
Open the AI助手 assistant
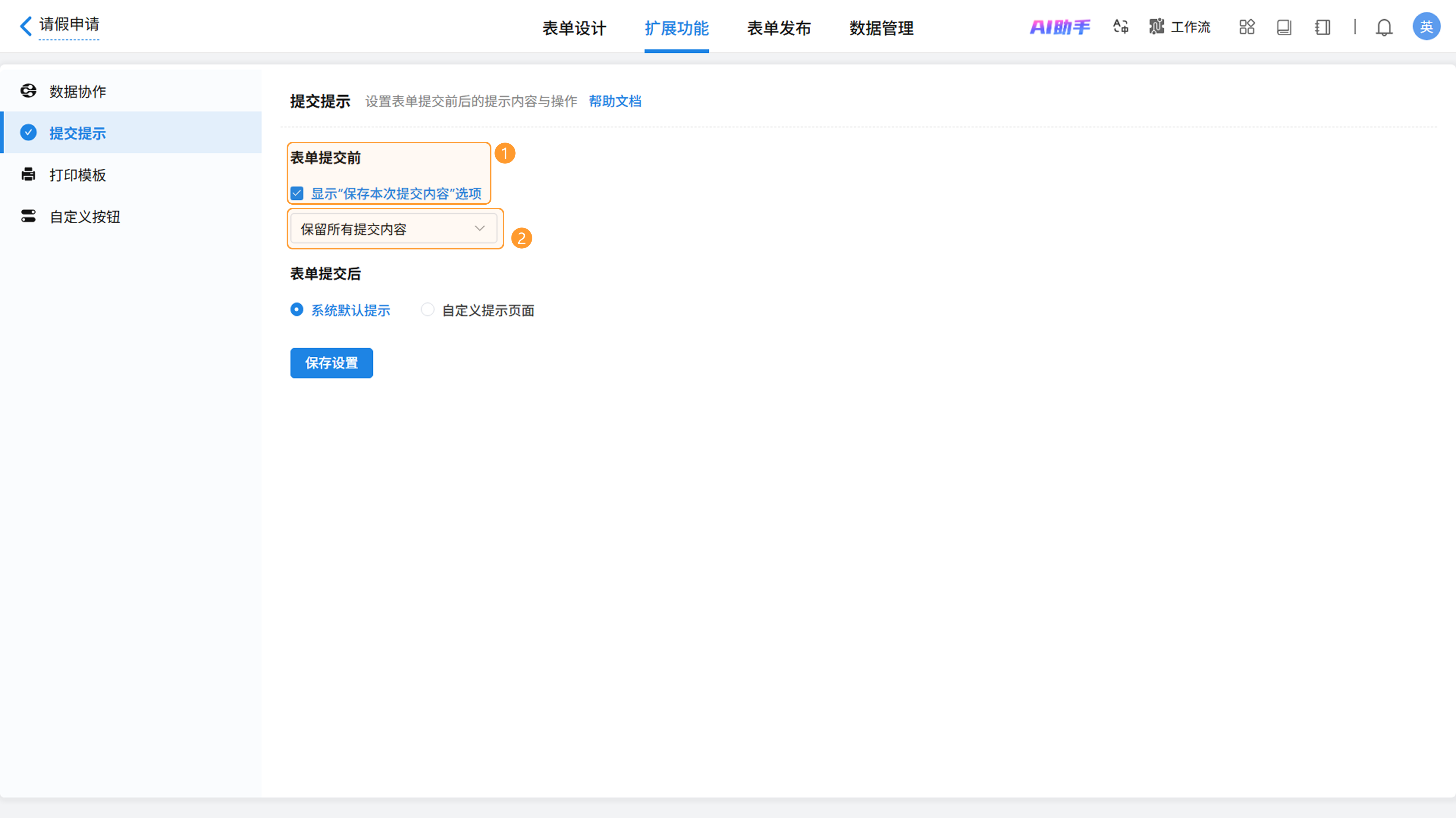tap(1060, 27)
